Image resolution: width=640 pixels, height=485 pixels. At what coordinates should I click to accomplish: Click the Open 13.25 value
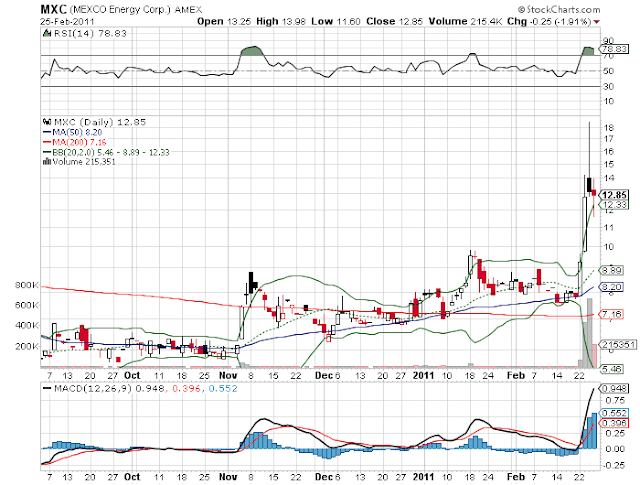(x=224, y=21)
